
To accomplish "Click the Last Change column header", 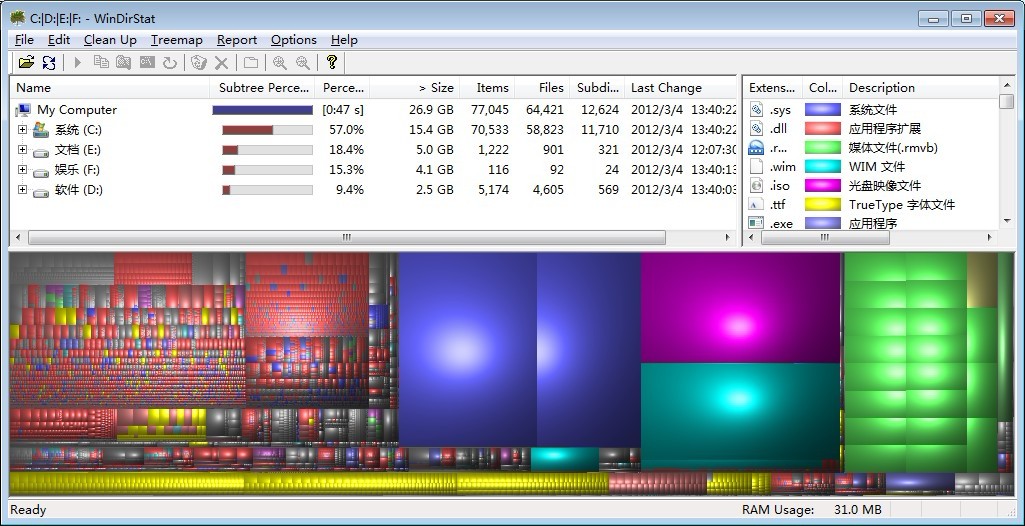I will coord(666,88).
